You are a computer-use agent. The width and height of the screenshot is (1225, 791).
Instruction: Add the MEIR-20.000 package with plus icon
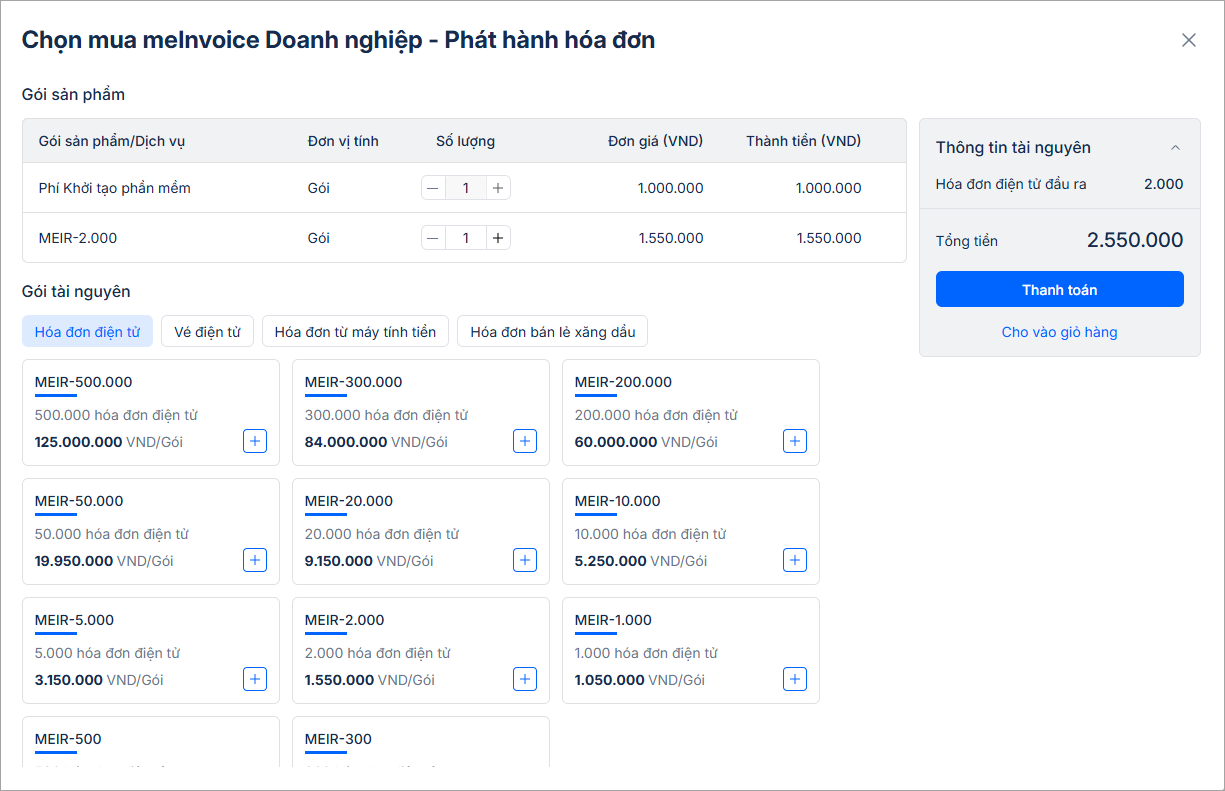click(x=525, y=560)
